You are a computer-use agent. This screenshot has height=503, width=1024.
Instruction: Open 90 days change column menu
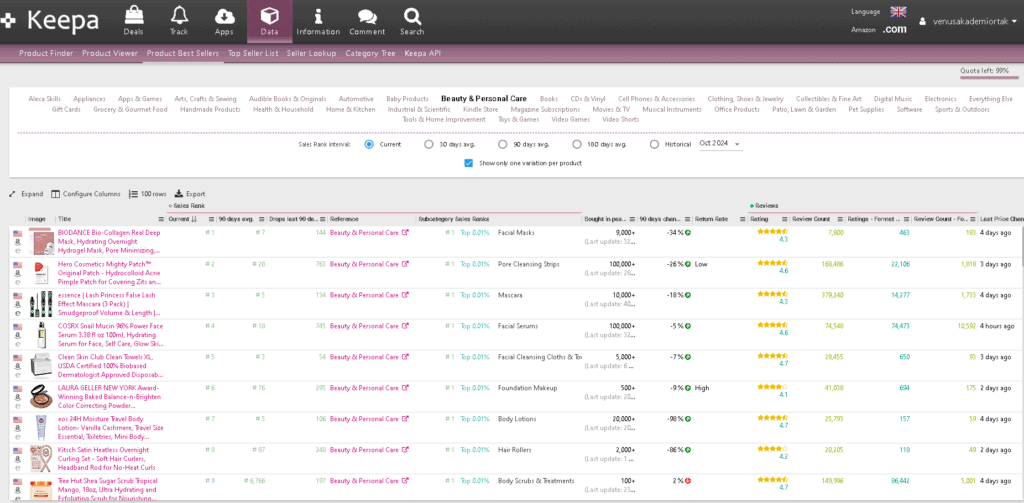[688, 219]
